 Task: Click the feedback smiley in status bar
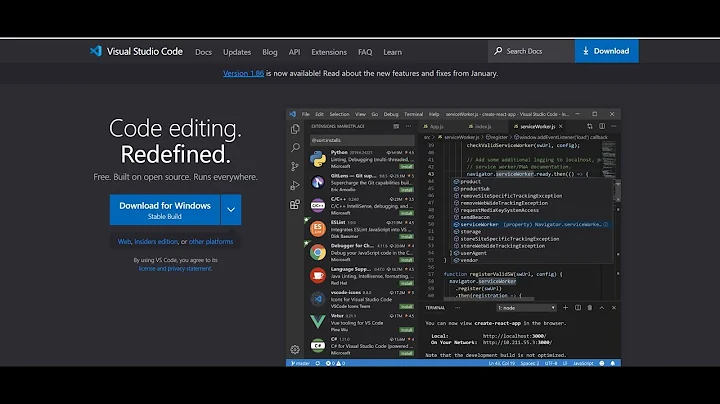click(602, 363)
